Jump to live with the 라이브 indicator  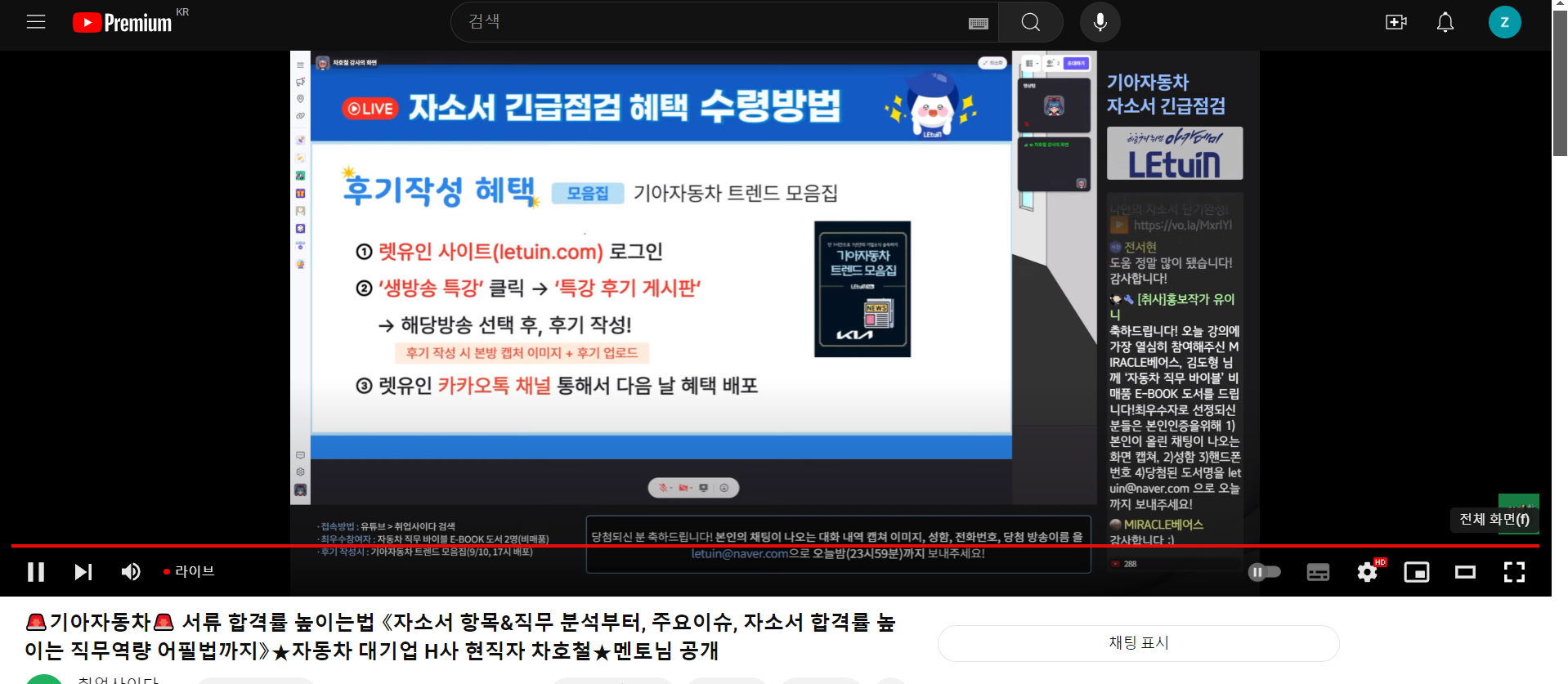click(189, 571)
